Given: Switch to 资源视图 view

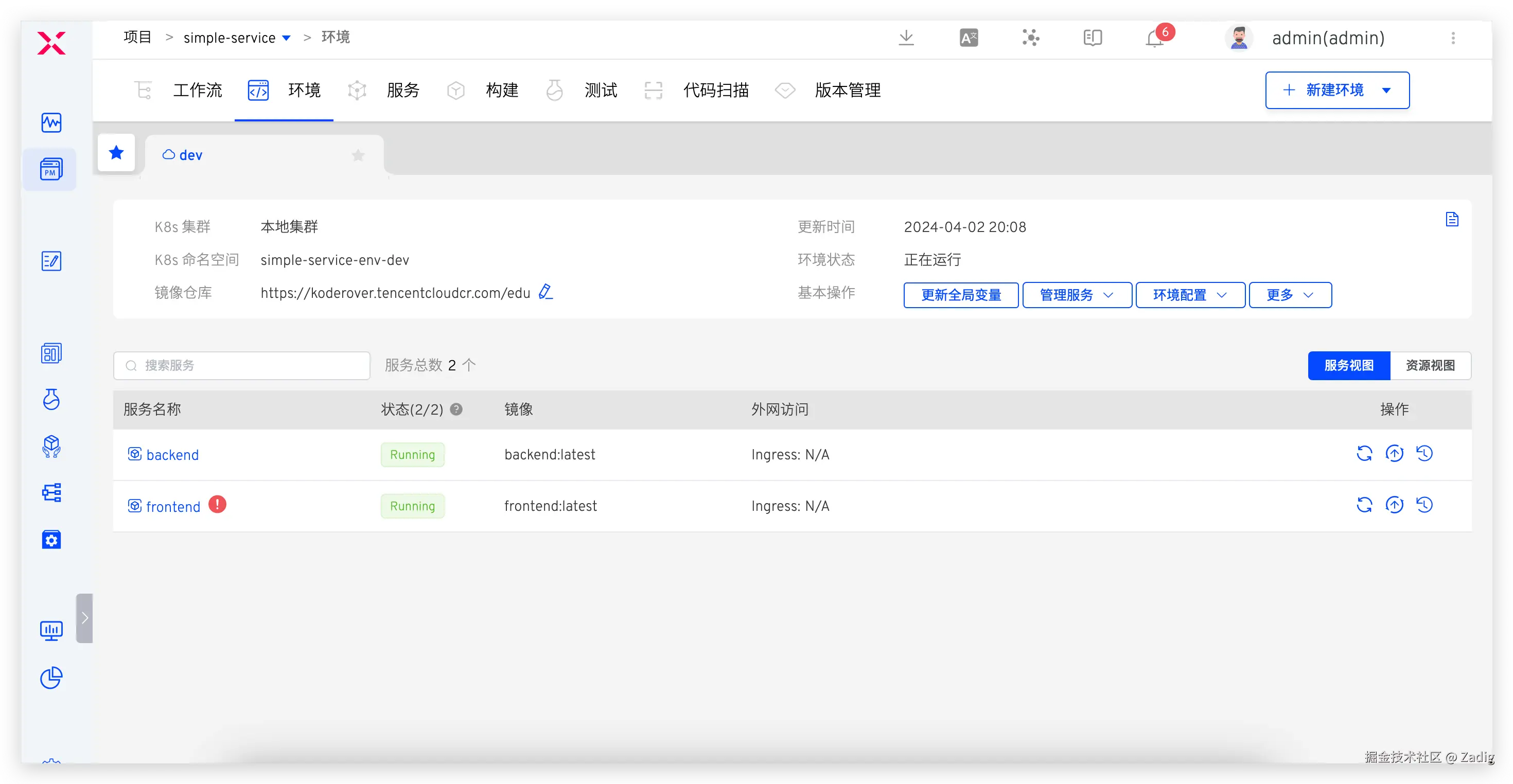Looking at the screenshot, I should tap(1430, 365).
